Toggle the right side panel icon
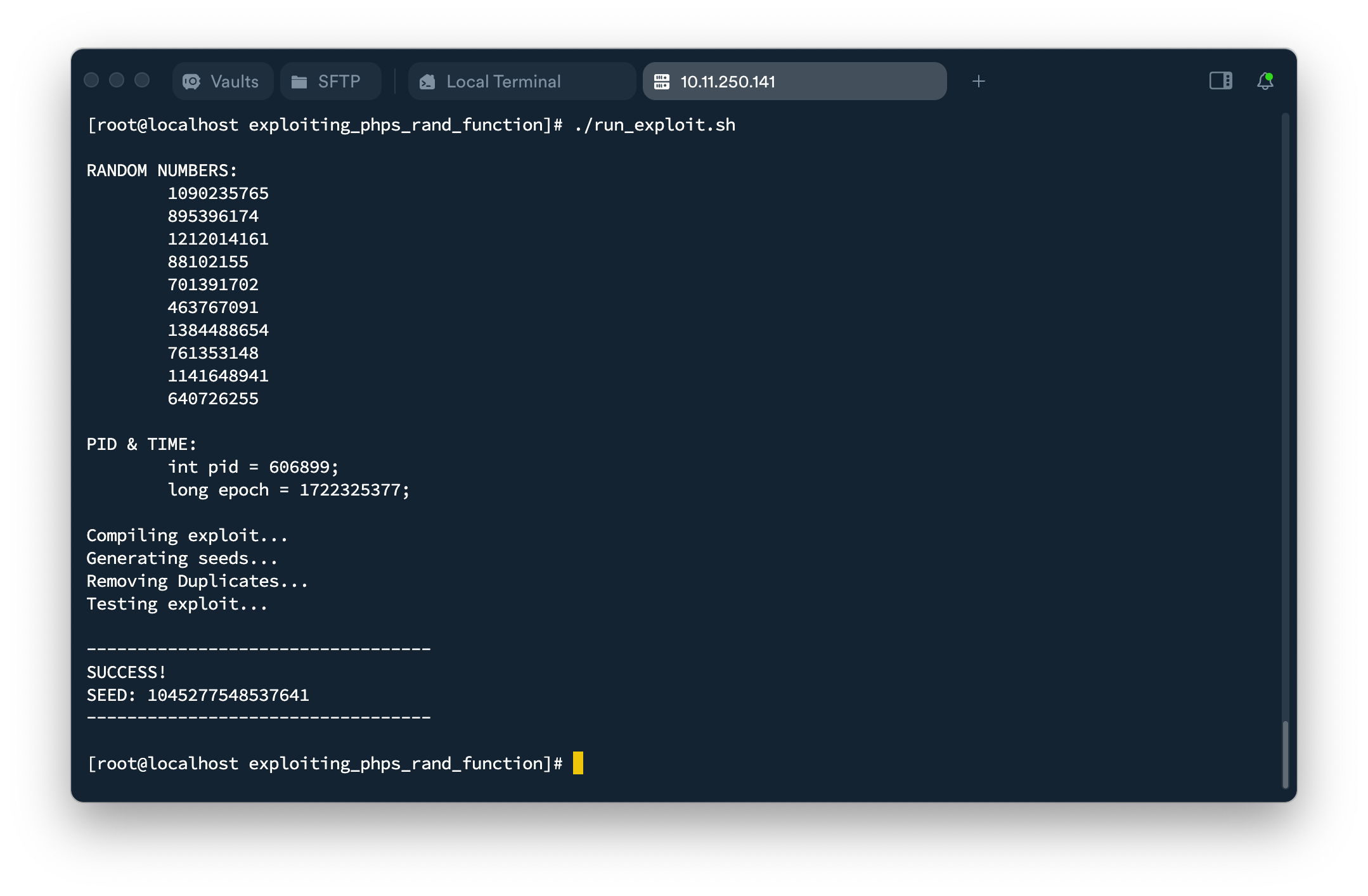 click(1220, 80)
